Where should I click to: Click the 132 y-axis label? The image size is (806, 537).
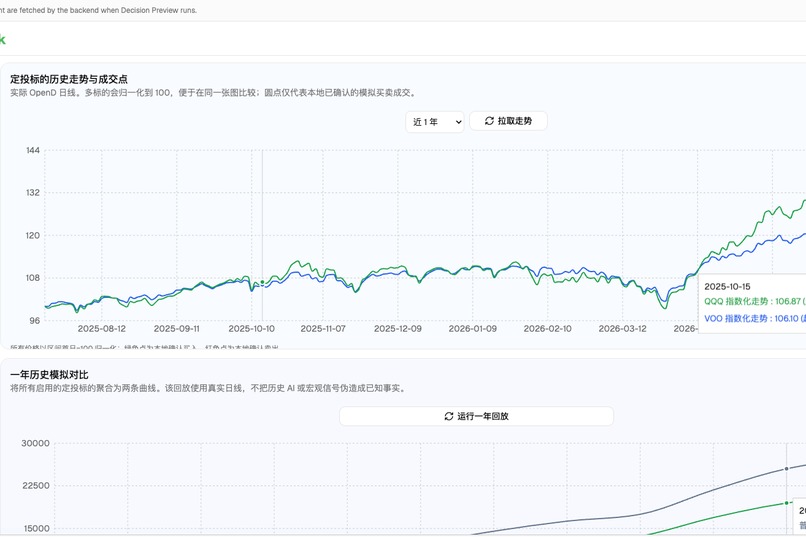coord(33,193)
